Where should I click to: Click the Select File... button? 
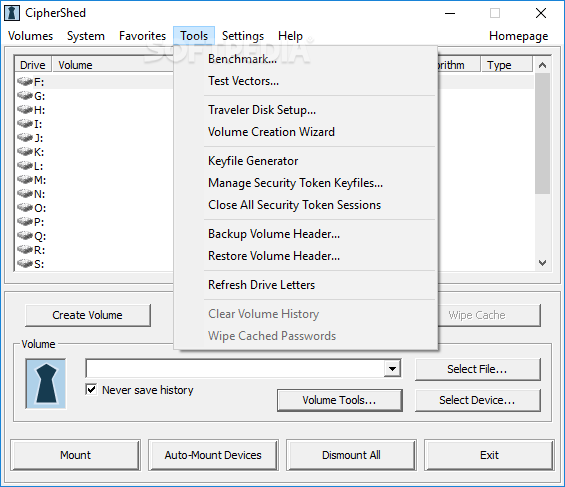point(477,369)
